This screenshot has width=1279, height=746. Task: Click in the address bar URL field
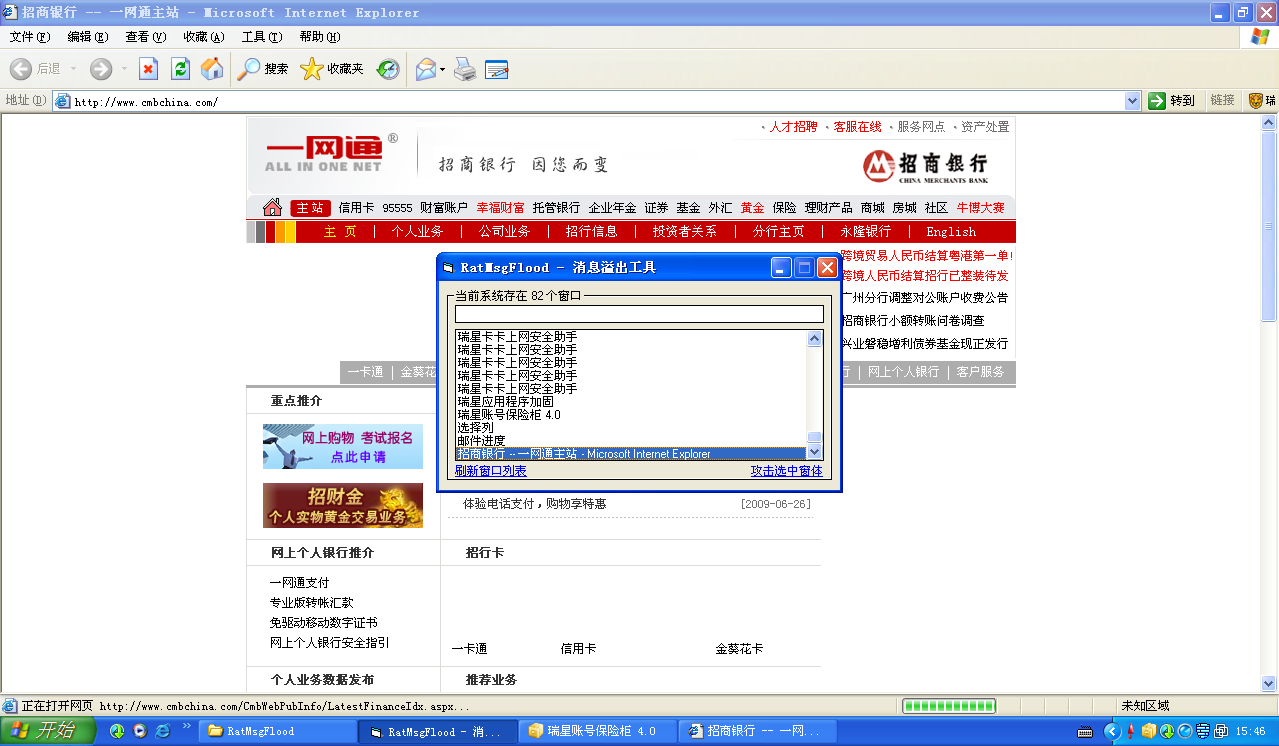point(598,101)
